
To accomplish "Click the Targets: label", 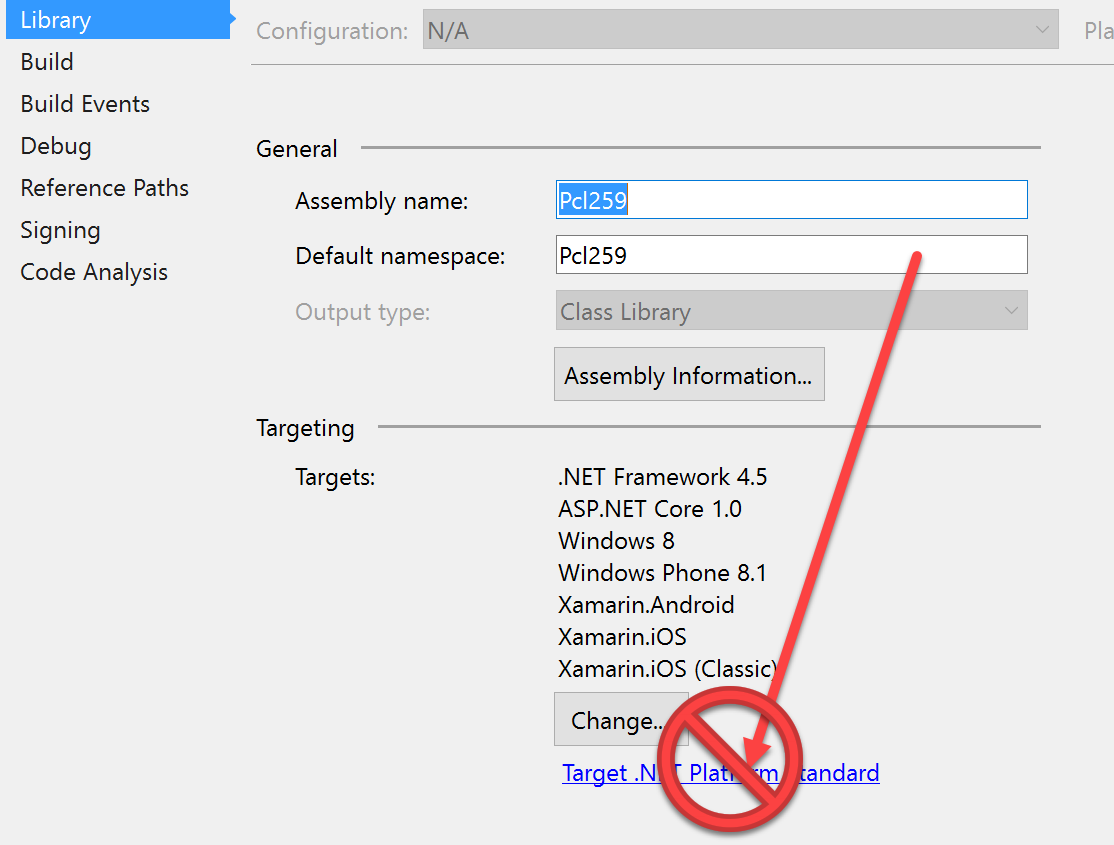I will [335, 477].
